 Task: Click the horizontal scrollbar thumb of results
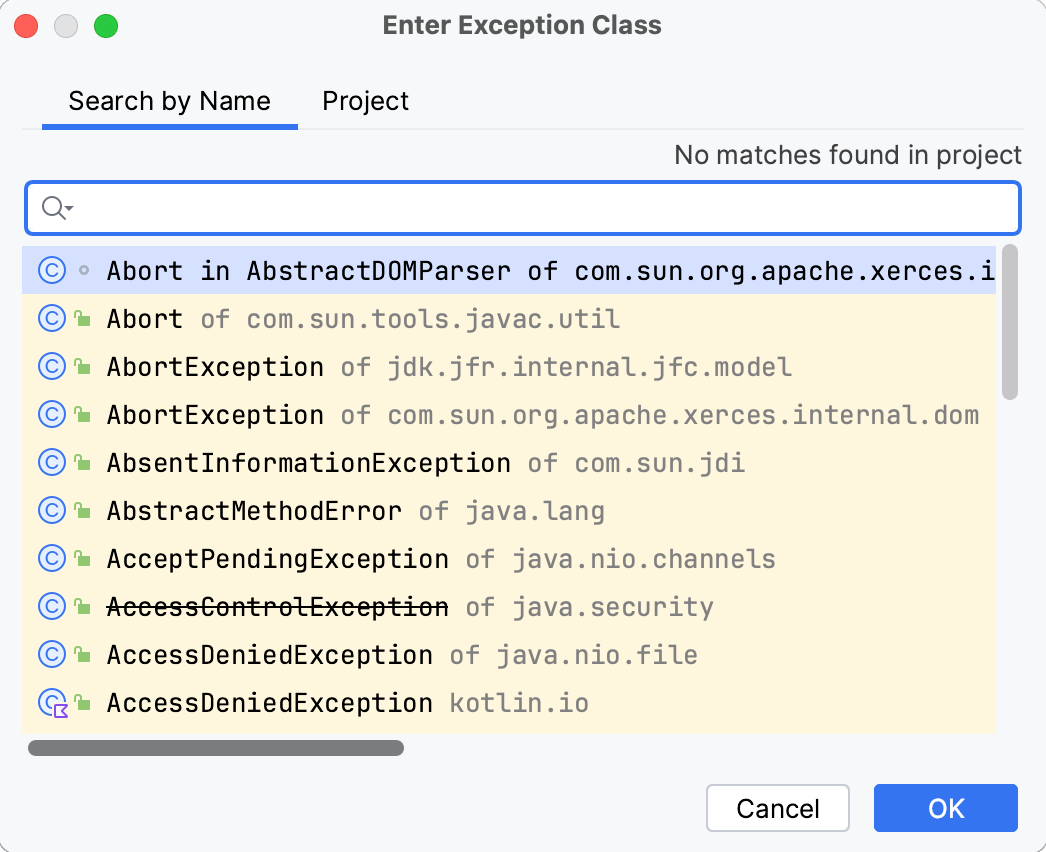tap(215, 748)
